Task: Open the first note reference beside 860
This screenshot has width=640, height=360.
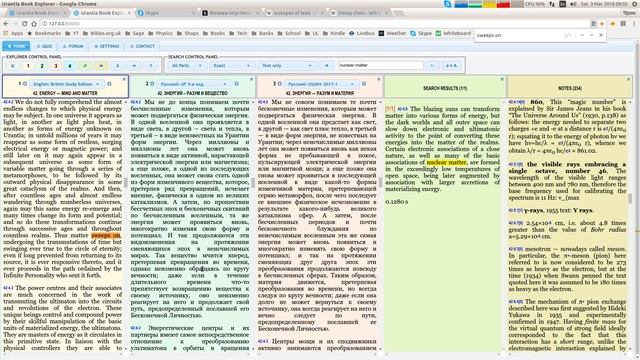Action: [517, 102]
